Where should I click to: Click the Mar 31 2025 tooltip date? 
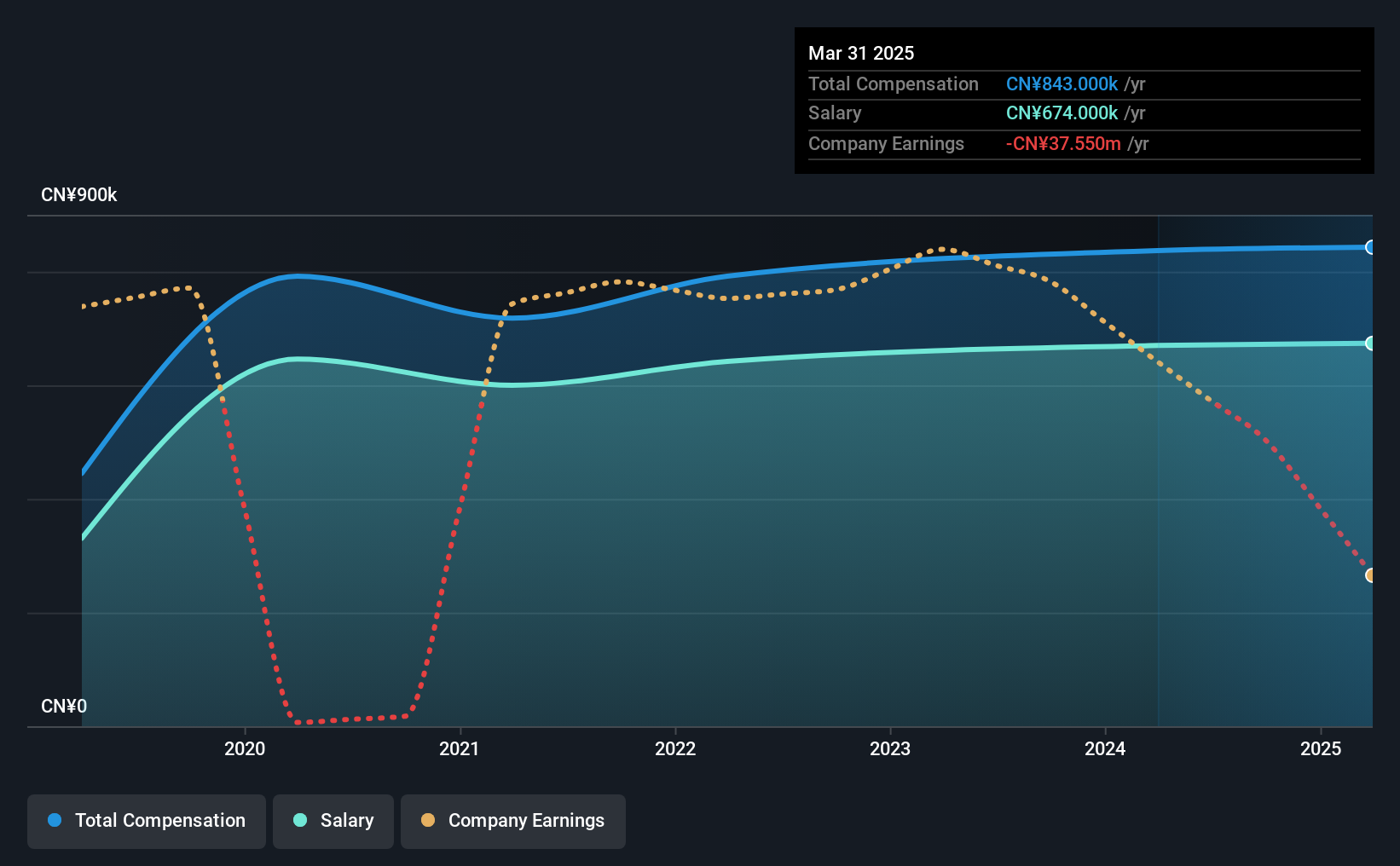pyautogui.click(x=861, y=54)
